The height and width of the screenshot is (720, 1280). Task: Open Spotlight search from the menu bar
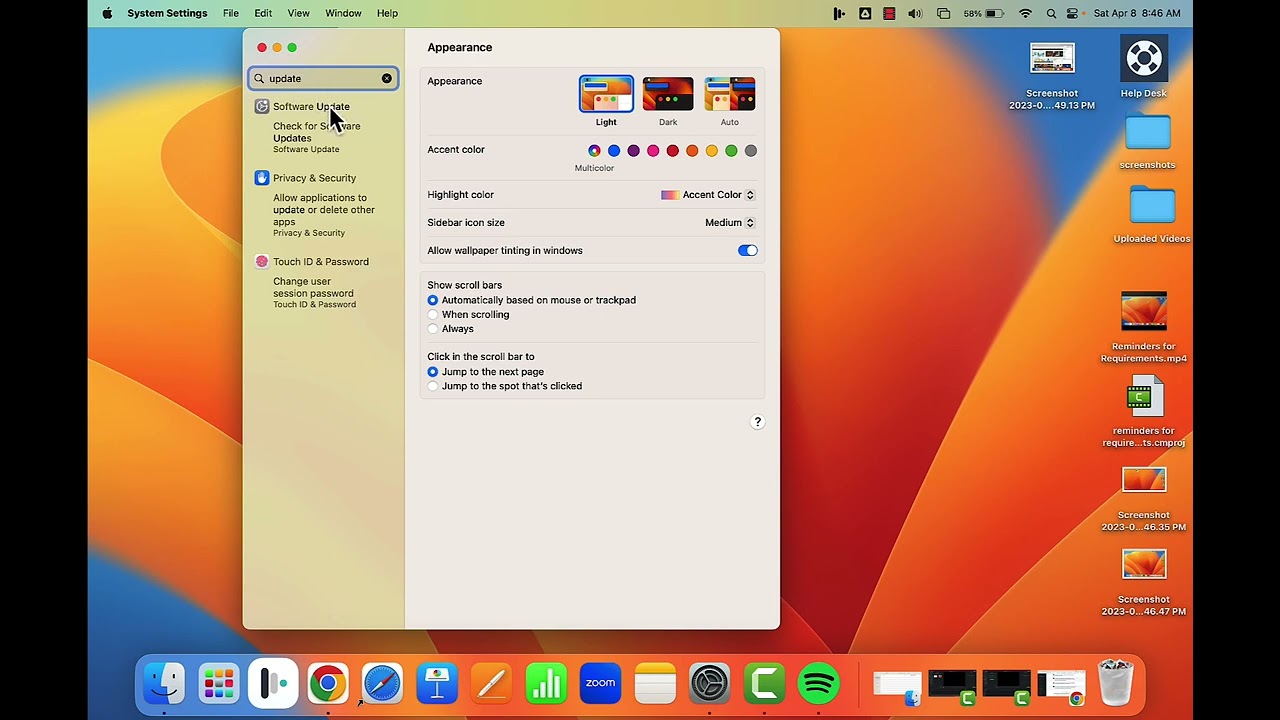(x=1051, y=13)
